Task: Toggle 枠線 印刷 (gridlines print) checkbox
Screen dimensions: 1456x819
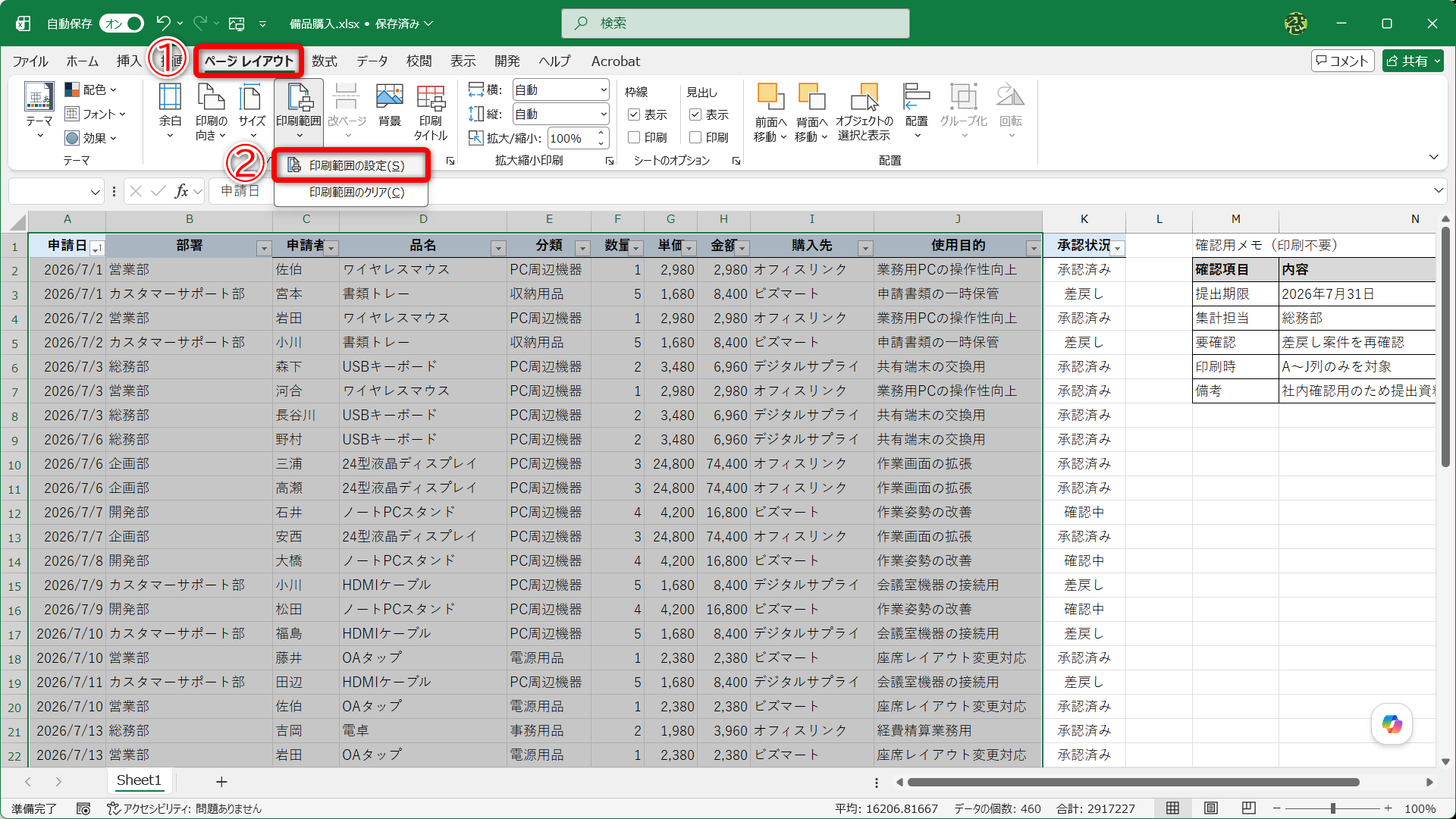Action: pos(634,137)
